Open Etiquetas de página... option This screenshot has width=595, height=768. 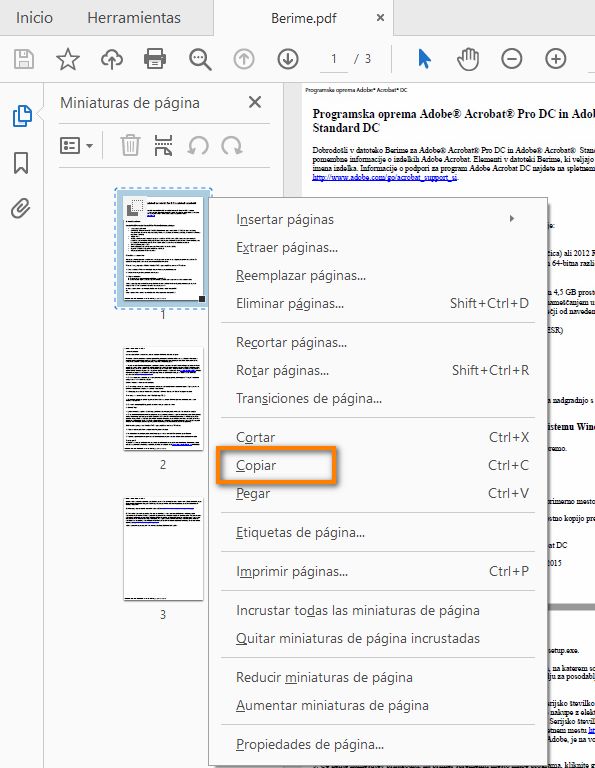coord(377,532)
